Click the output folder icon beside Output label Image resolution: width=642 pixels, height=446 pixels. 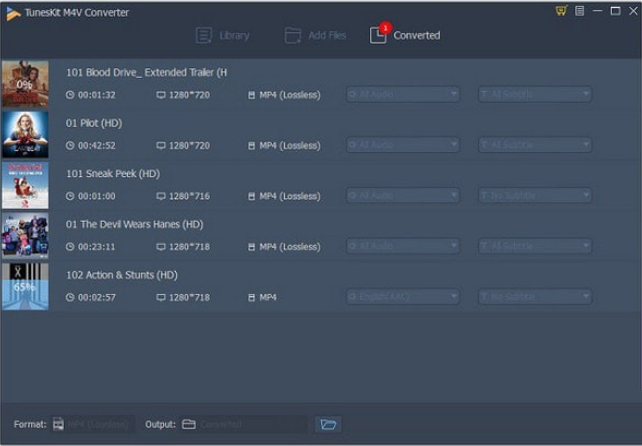[x=188, y=424]
